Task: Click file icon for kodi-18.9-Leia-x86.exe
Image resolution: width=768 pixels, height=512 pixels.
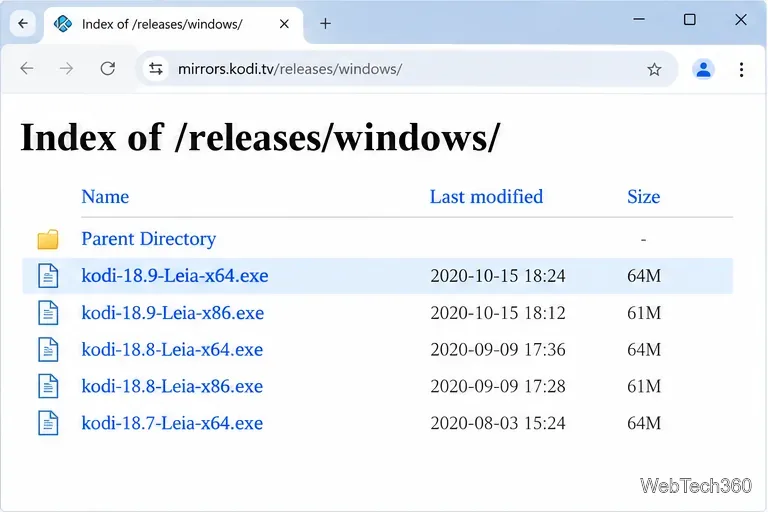Action: [x=48, y=313]
